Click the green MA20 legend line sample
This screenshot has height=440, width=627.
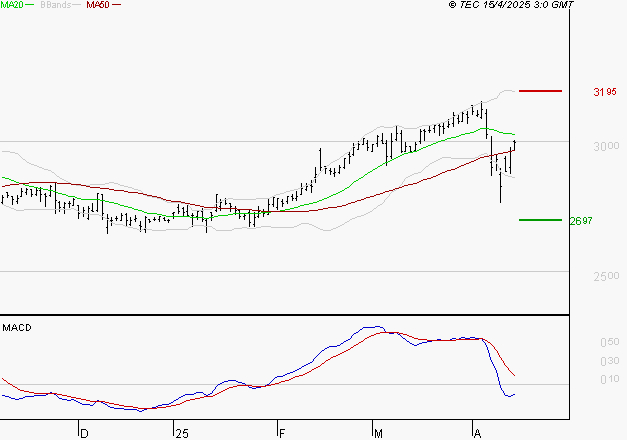(x=31, y=6)
